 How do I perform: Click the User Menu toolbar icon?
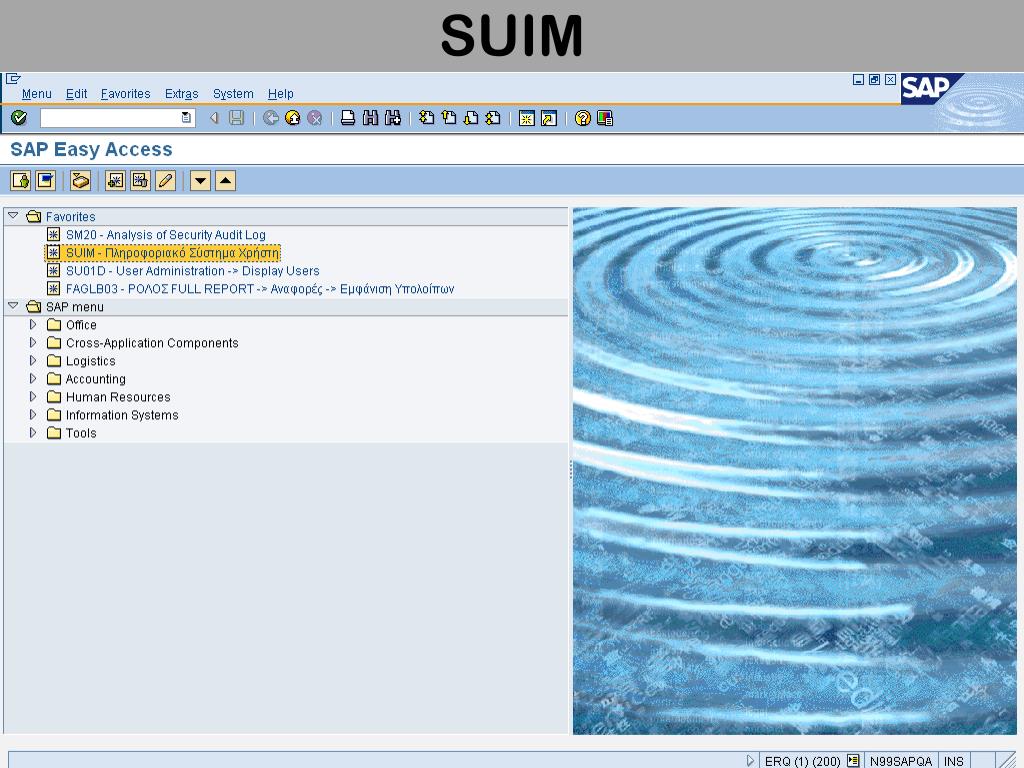tap(20, 180)
